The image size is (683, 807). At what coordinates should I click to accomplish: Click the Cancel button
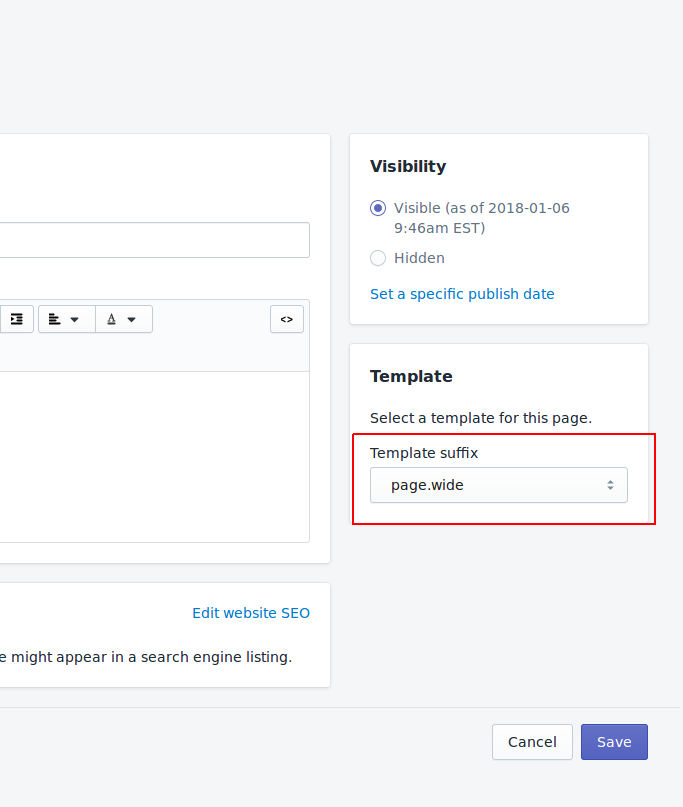pyautogui.click(x=532, y=742)
